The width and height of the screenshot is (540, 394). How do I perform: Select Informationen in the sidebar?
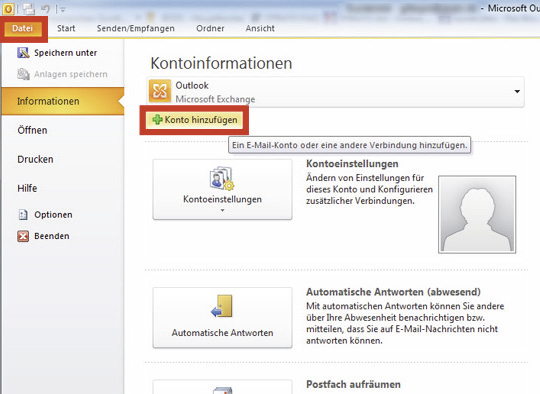[63, 101]
